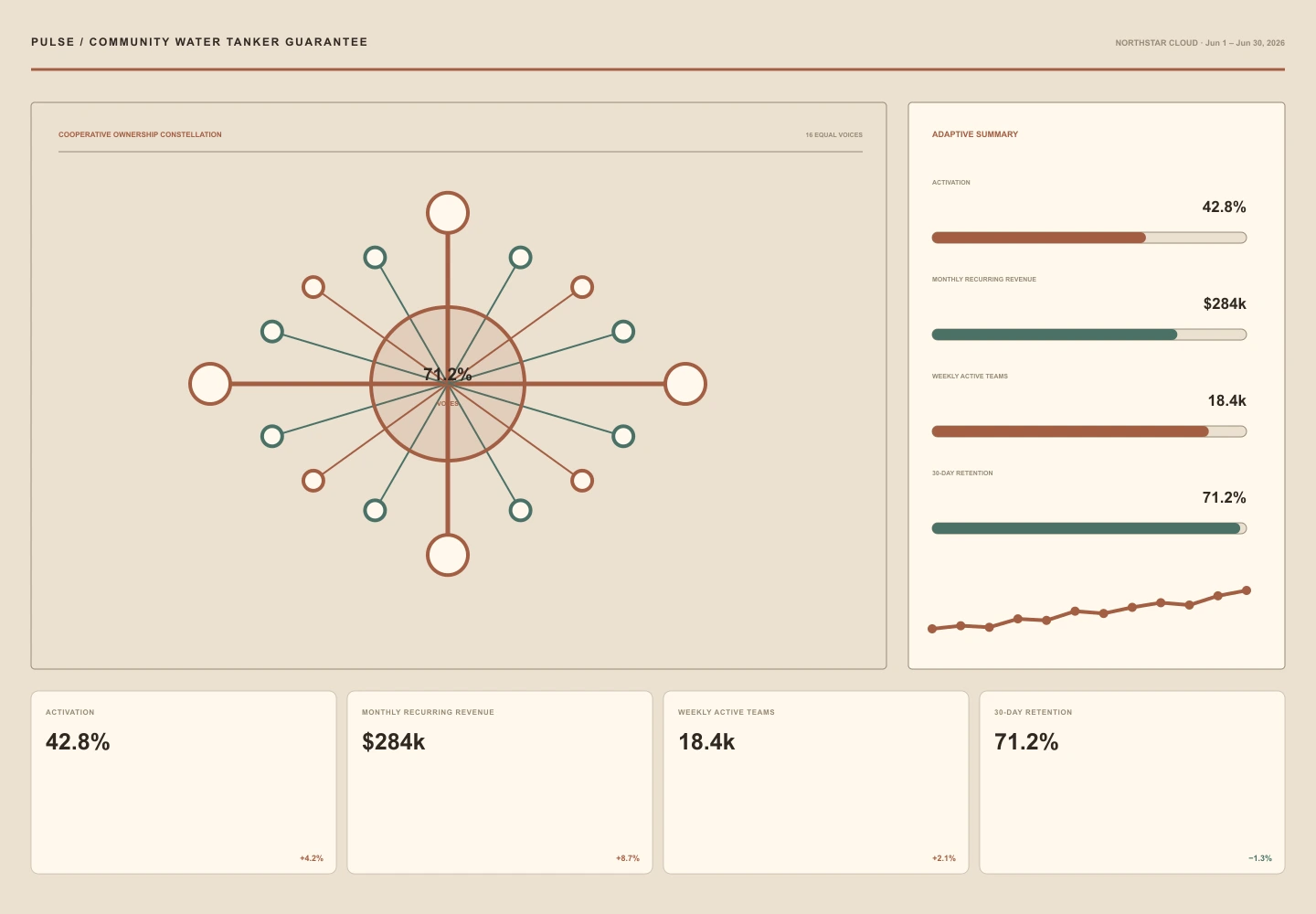
Task: Select the large leftmost constellation node
Action: pyautogui.click(x=210, y=384)
